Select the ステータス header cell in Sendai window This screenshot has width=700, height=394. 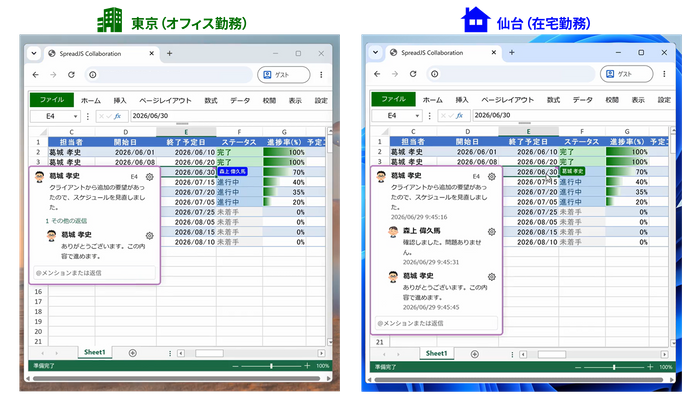tap(582, 142)
